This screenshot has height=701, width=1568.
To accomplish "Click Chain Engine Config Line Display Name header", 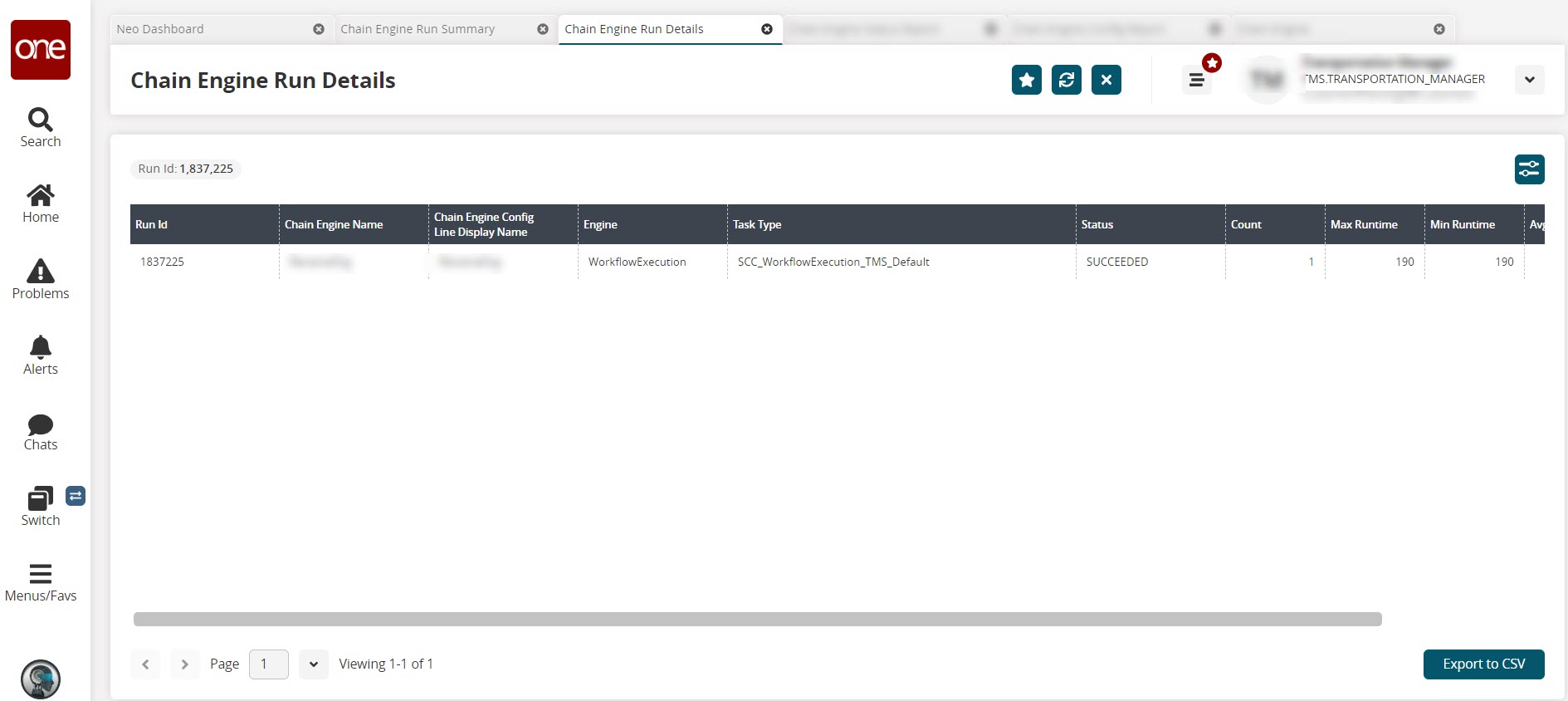I will [503, 224].
